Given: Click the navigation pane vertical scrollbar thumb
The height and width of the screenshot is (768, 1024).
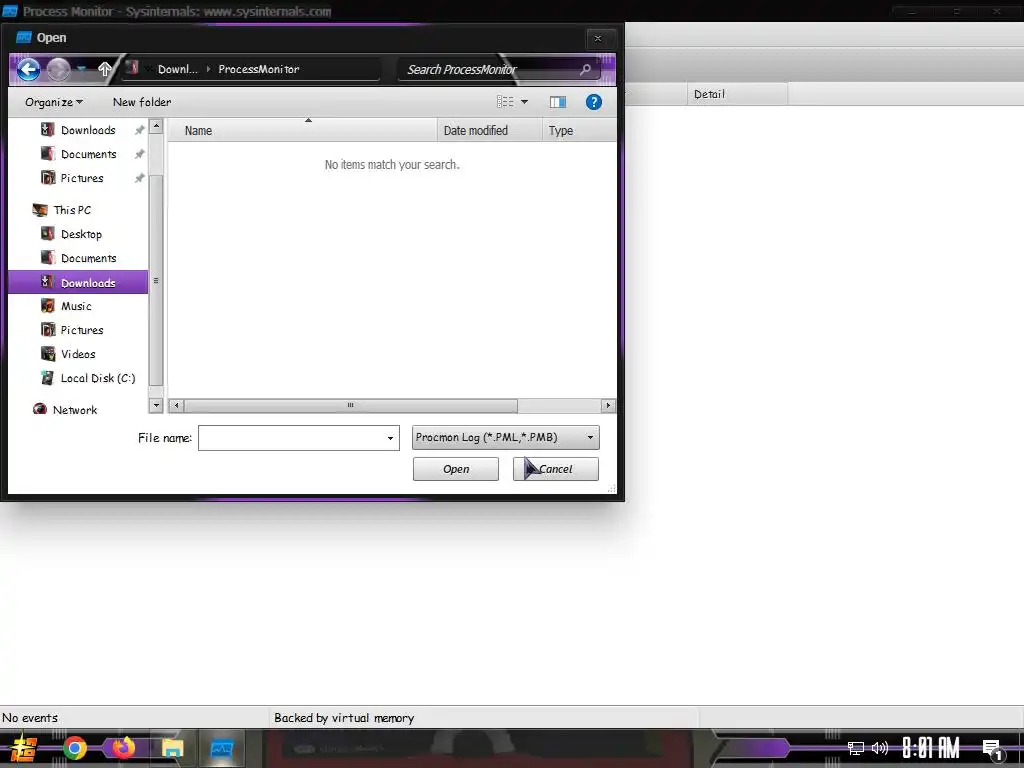Looking at the screenshot, I should (156, 280).
